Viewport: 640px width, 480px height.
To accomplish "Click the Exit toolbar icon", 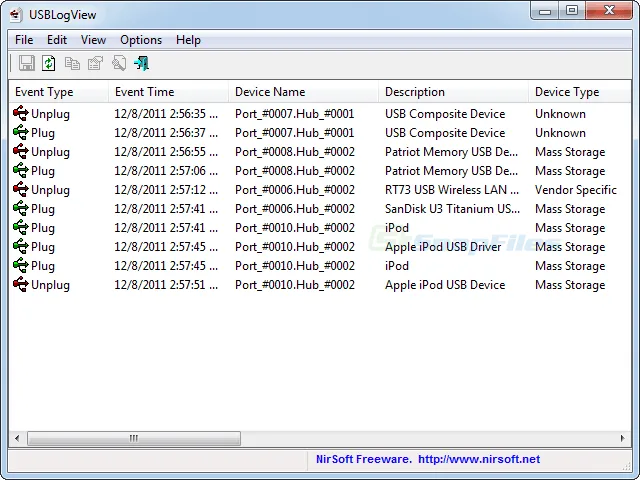I will coord(142,63).
